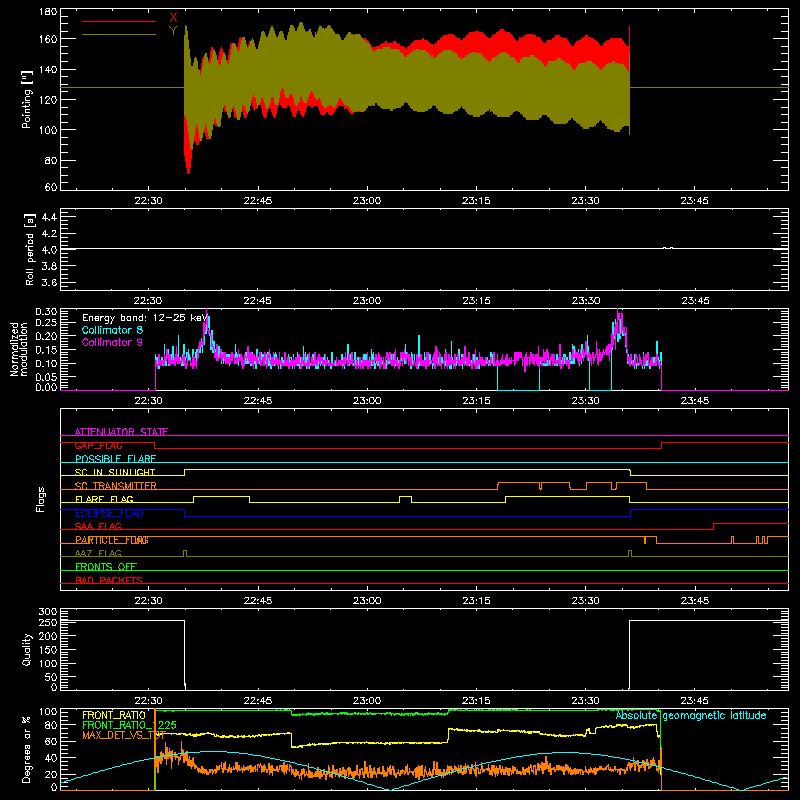The image size is (800, 800).
Task: Click 23:00 tick label under Flags plot
Action: click(367, 601)
